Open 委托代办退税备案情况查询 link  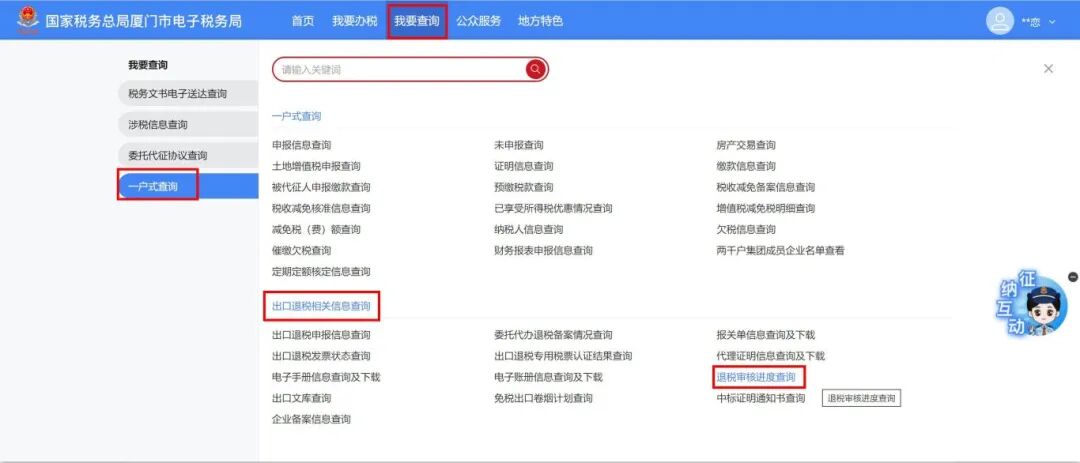point(553,335)
